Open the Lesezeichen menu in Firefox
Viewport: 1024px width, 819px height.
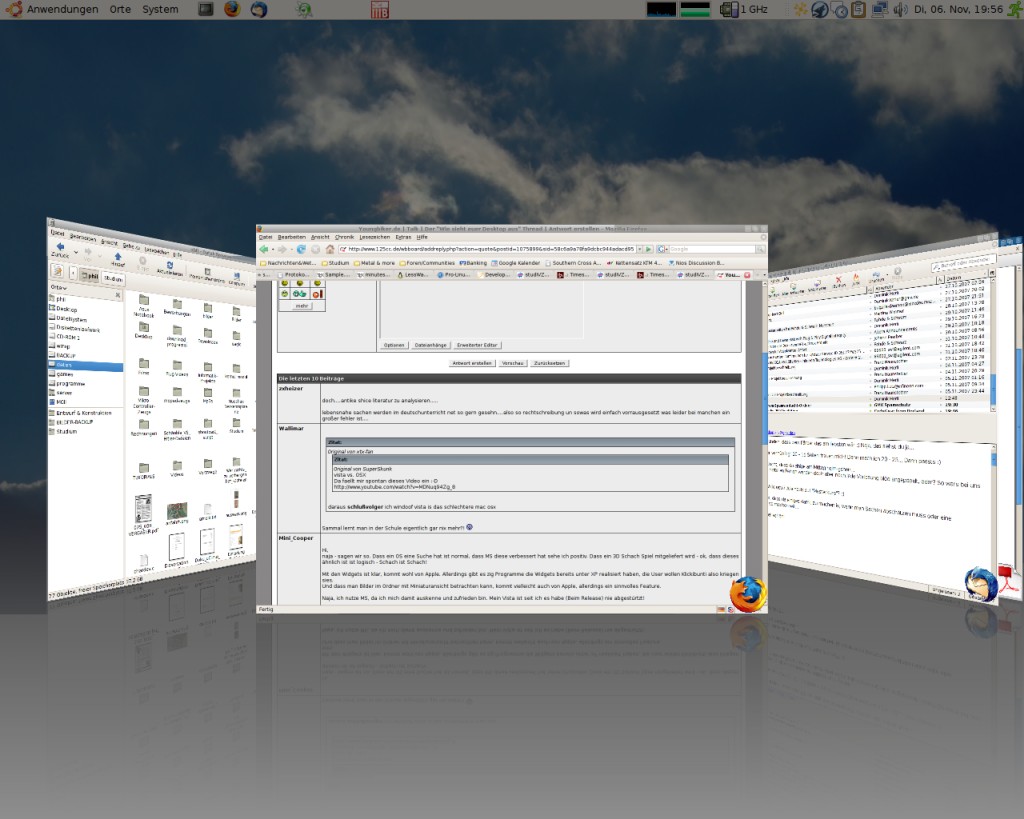click(x=374, y=237)
